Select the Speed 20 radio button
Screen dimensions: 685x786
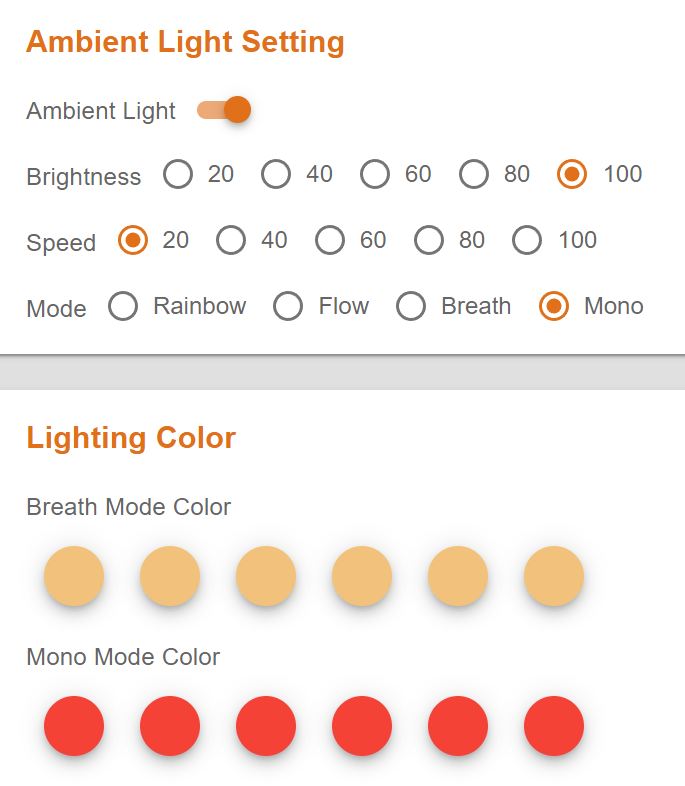pos(133,241)
